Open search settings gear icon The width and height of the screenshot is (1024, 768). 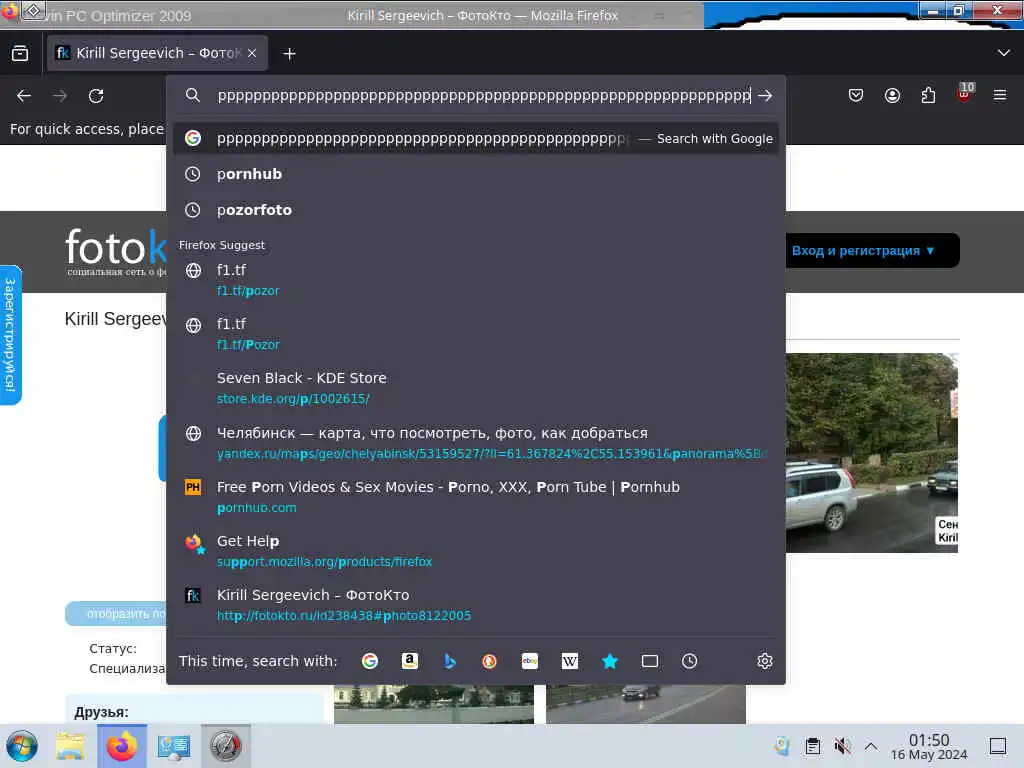click(765, 661)
